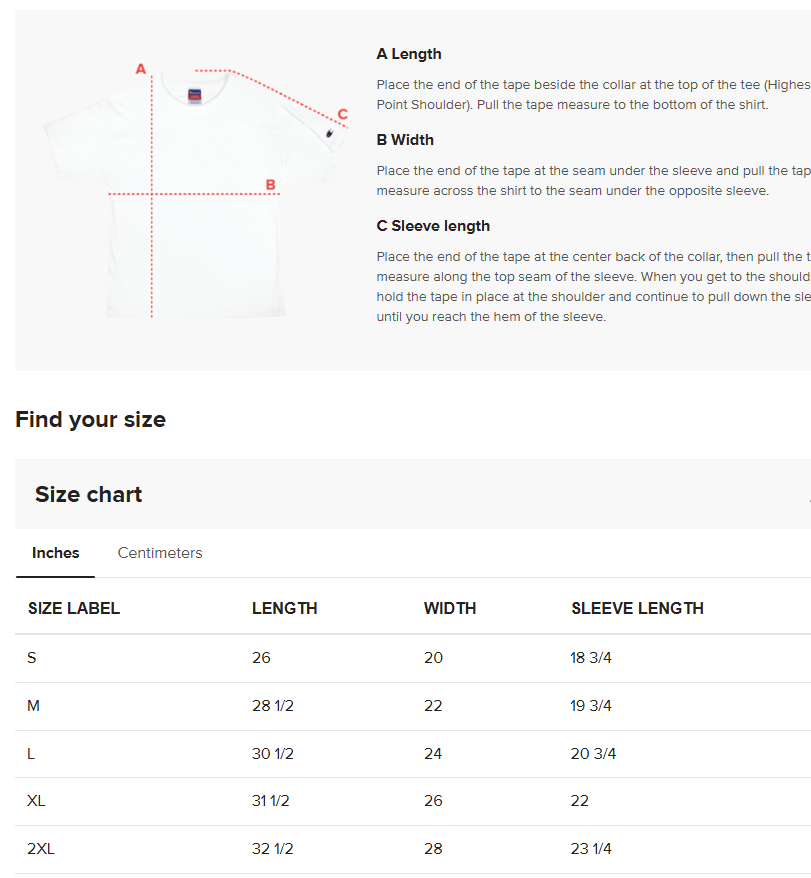Viewport: 811px width, 878px height.
Task: Click the red B width marker
Action: coord(270,185)
